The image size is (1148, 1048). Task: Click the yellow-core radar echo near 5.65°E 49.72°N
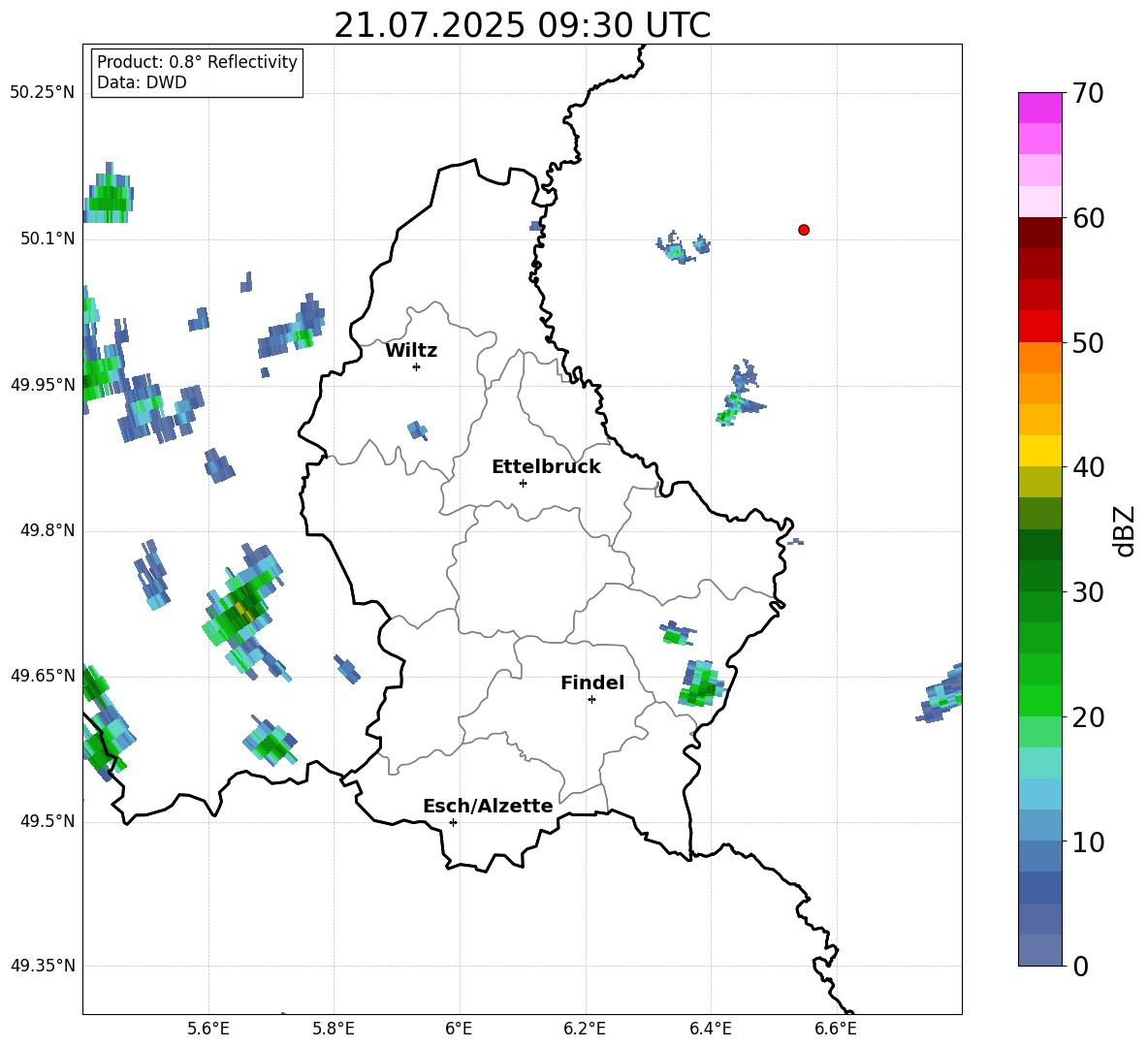pos(243,611)
